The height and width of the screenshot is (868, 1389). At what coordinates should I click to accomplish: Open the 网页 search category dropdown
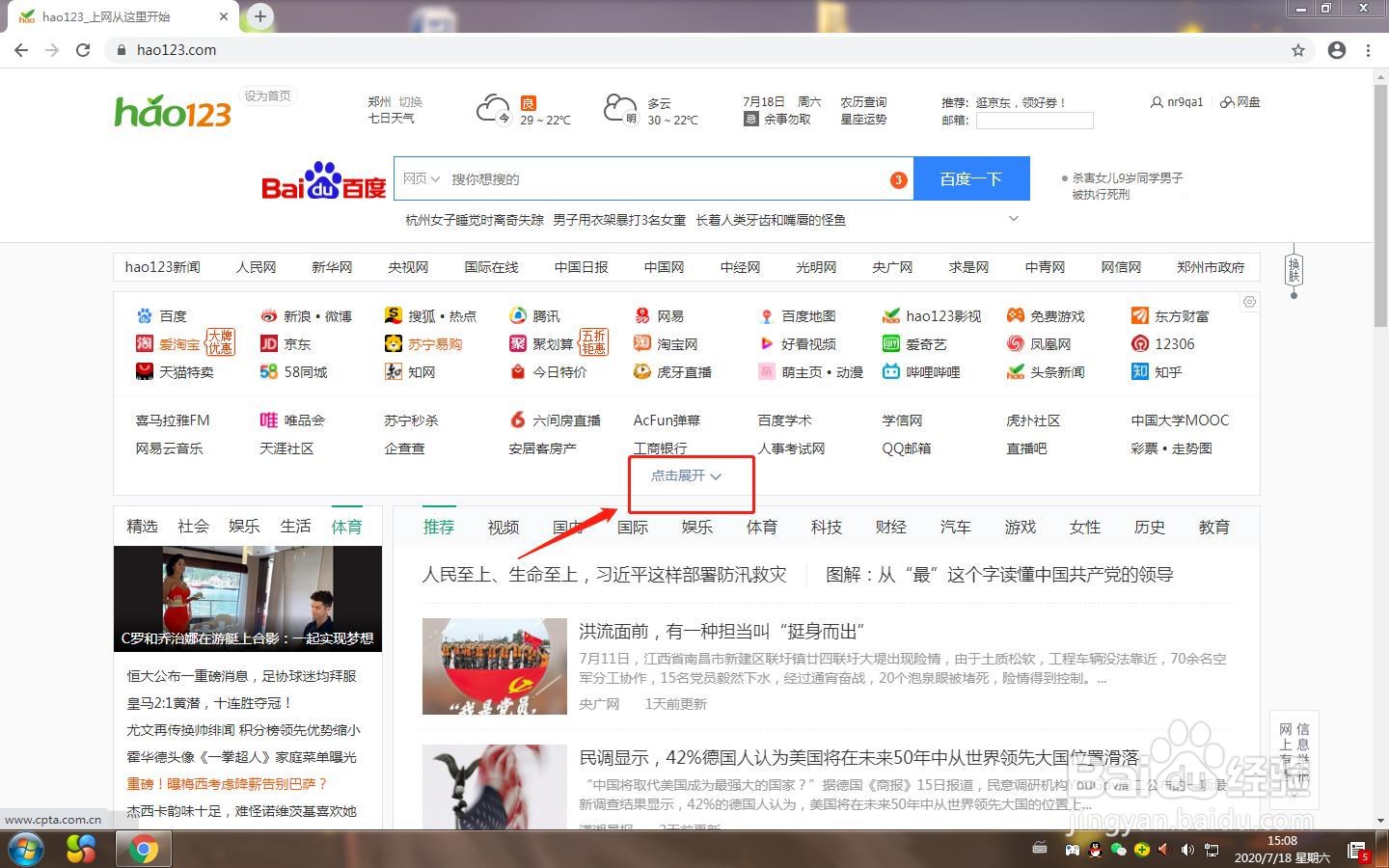coord(421,178)
